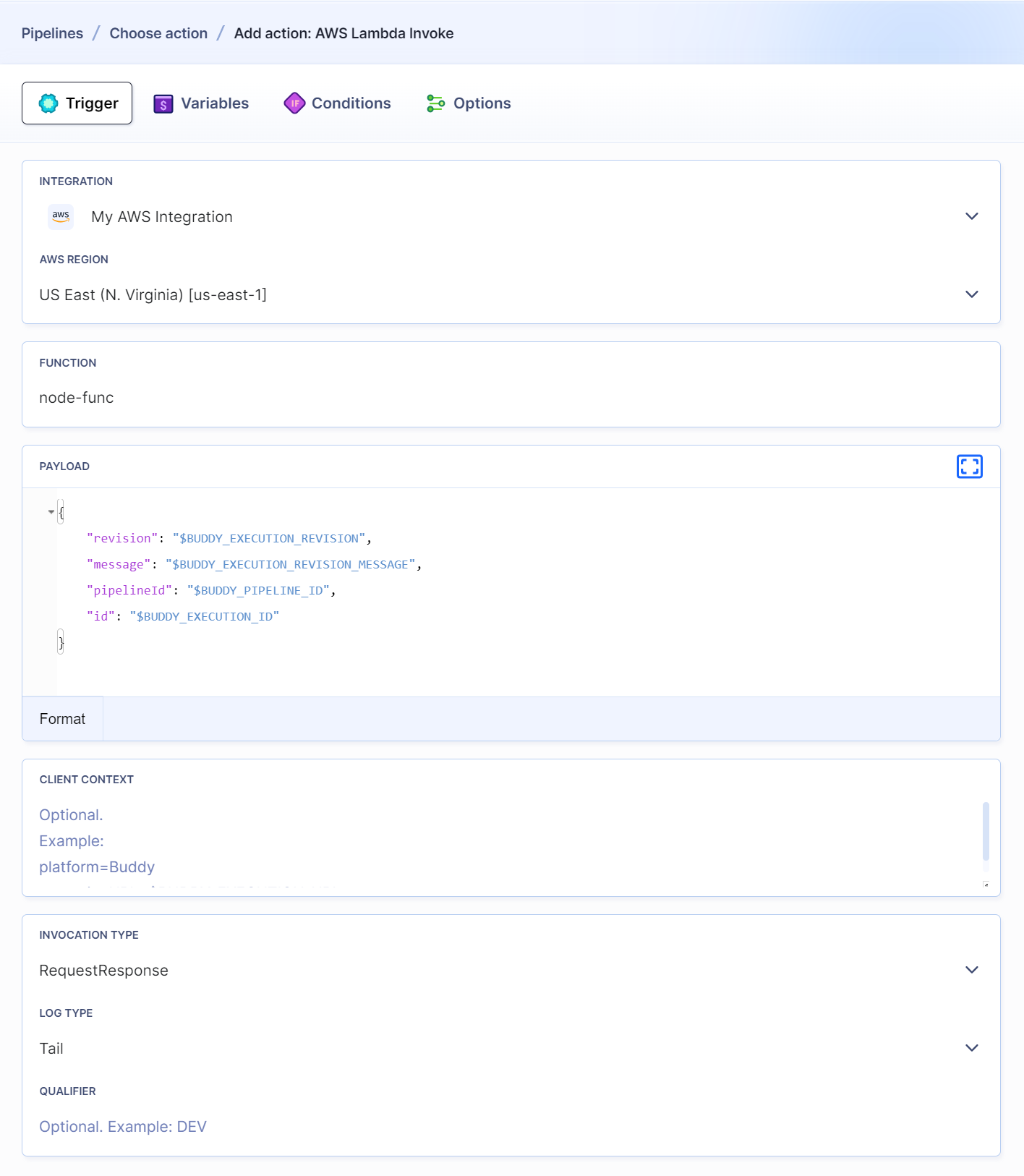Click the $BUDDY_PIPELINE_ID value in payload
This screenshot has width=1024, height=1176.
[x=259, y=590]
